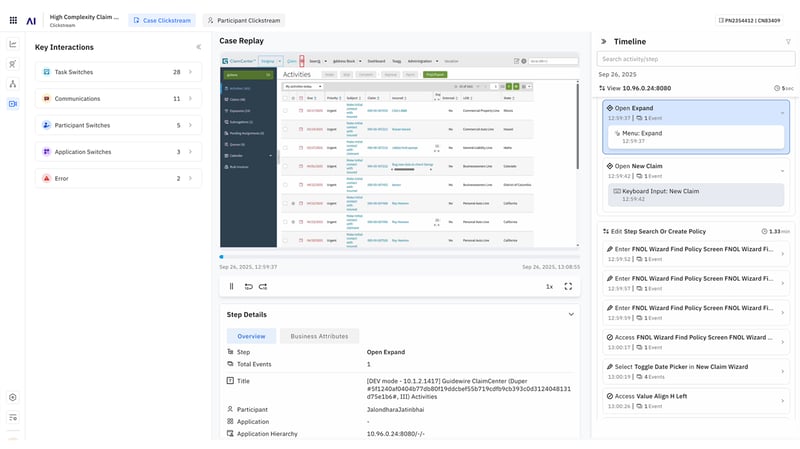Collapse the Open Expand timeline step
This screenshot has height=449, width=800.
coord(782,112)
